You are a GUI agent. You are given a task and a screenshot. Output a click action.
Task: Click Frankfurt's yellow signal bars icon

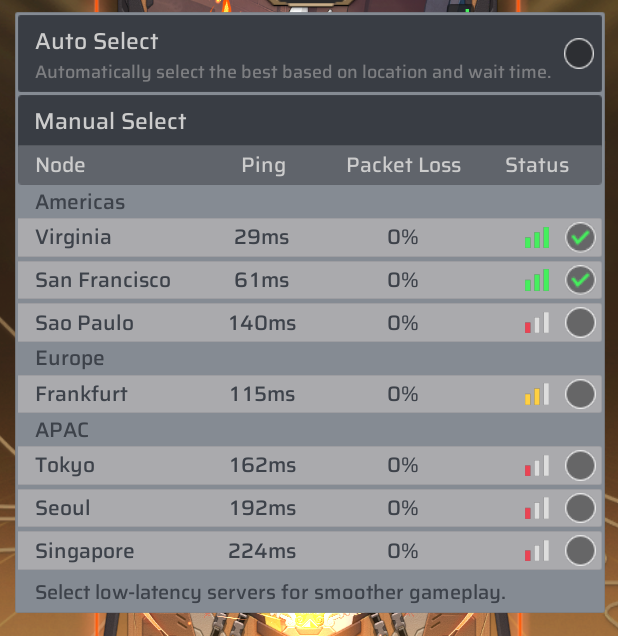tap(537, 394)
